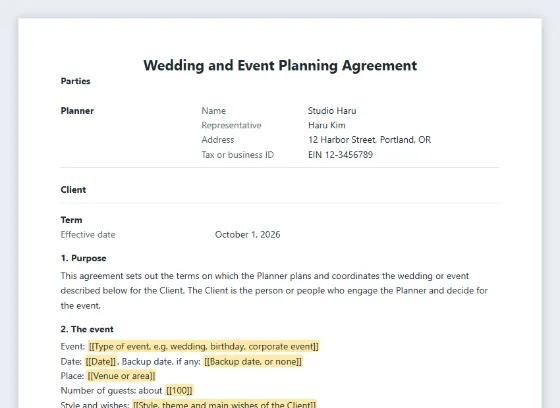The width and height of the screenshot is (560, 408).
Task: Click the Address field label
Action: tap(218, 140)
